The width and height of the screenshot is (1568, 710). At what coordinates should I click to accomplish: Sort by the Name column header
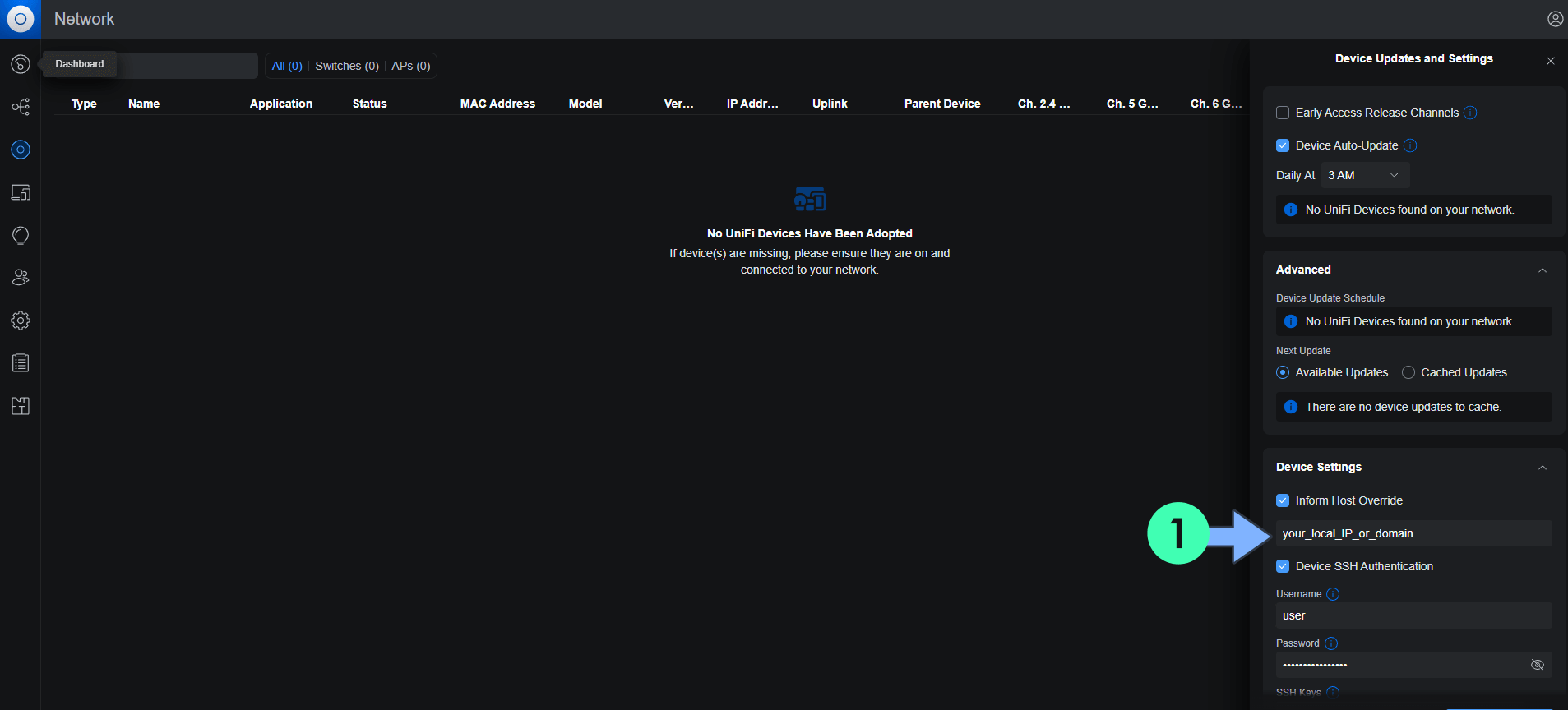[144, 104]
